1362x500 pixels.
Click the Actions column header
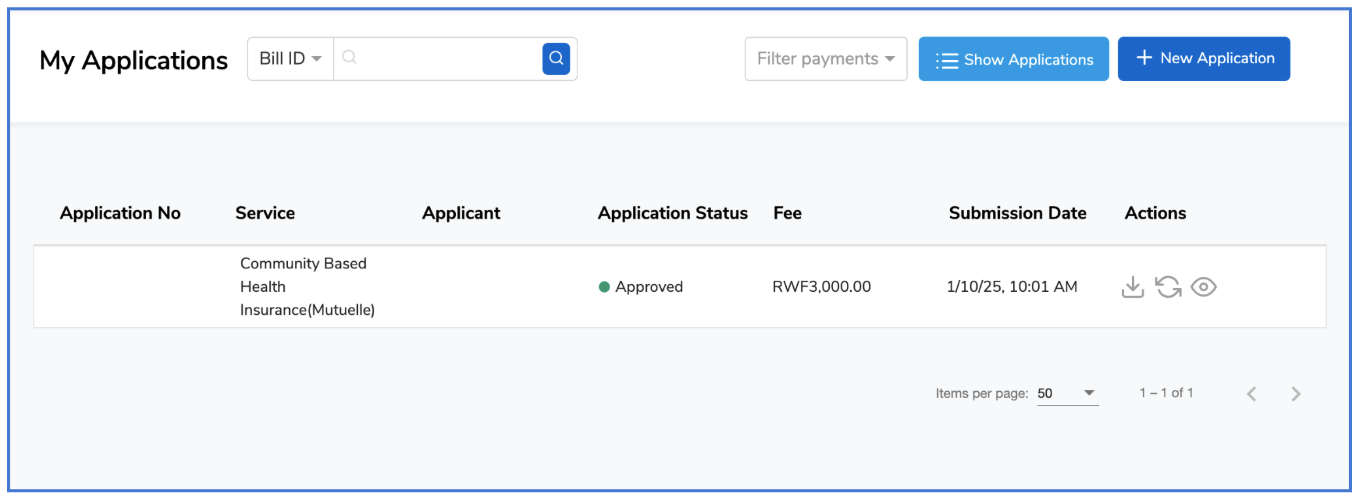[1155, 213]
